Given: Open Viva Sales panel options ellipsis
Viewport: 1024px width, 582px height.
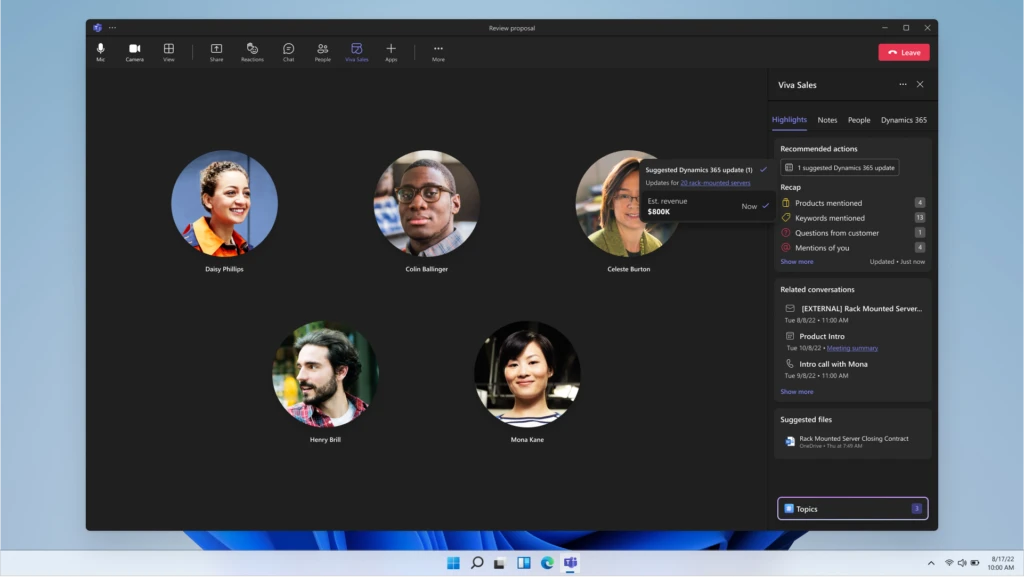Looking at the screenshot, I should (x=903, y=85).
